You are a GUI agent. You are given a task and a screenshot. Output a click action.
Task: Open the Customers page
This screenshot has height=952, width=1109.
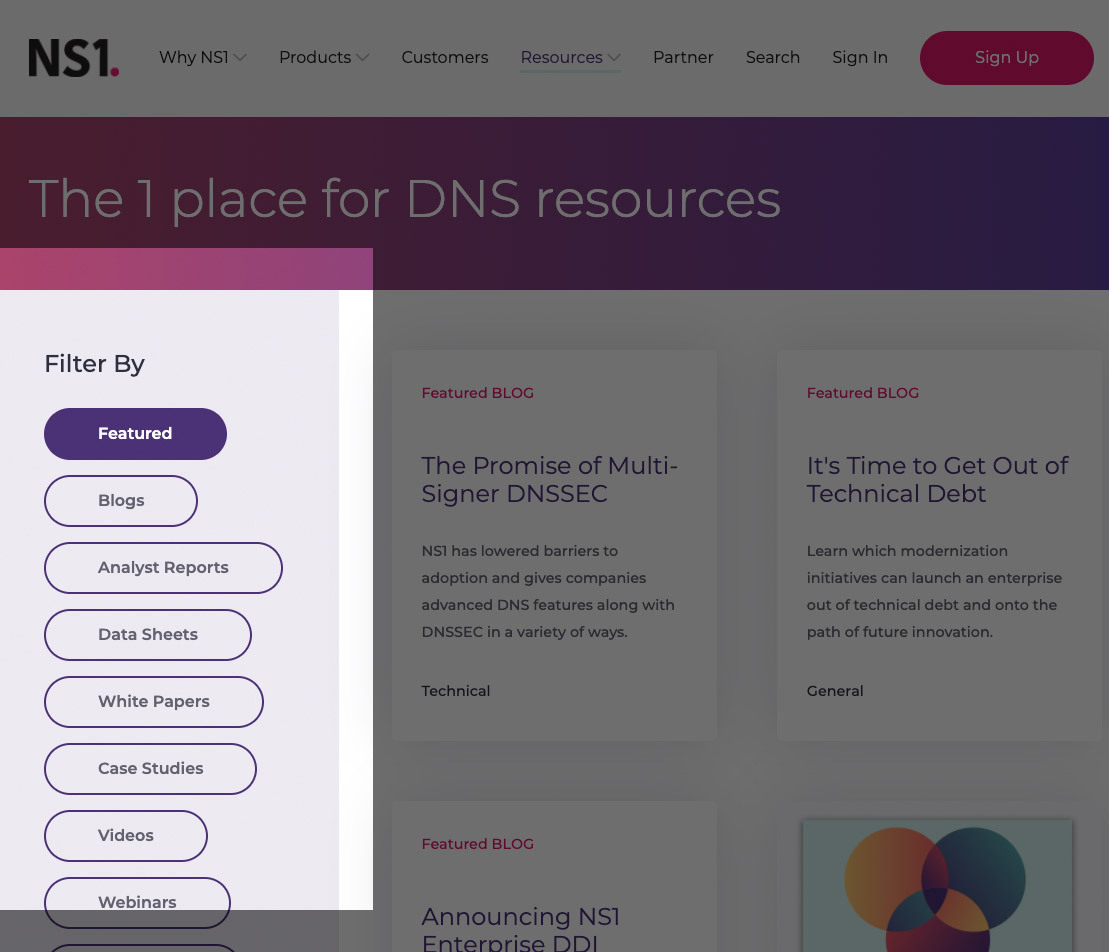[445, 57]
